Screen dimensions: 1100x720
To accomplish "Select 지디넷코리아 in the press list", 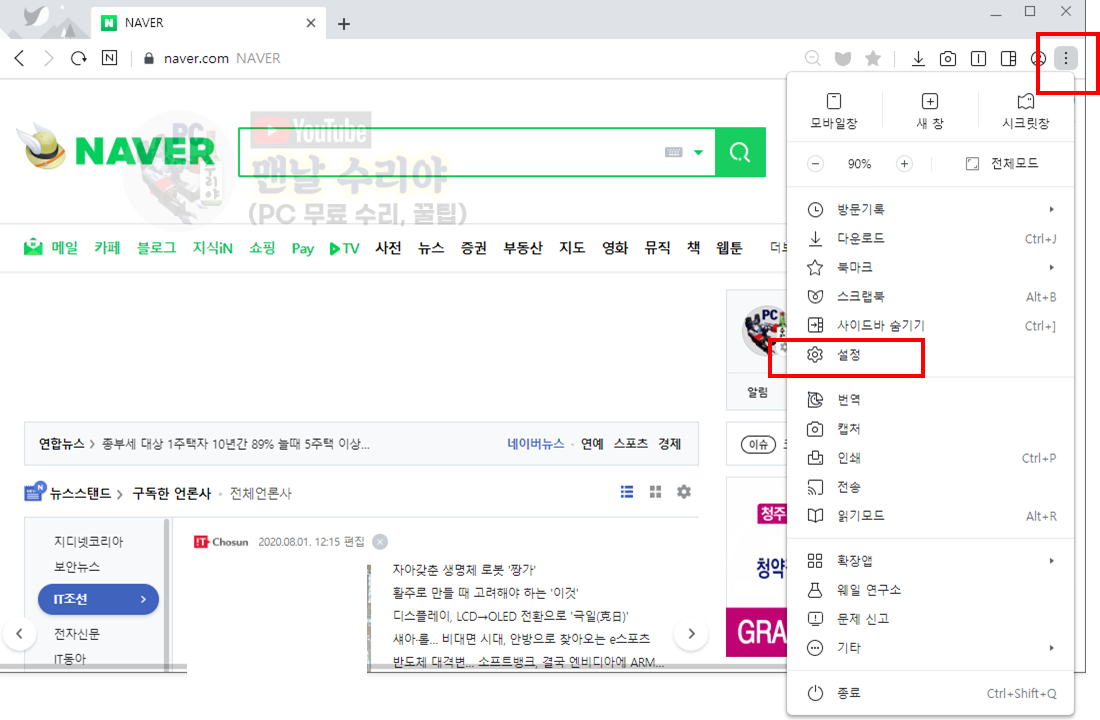I will point(88,542).
